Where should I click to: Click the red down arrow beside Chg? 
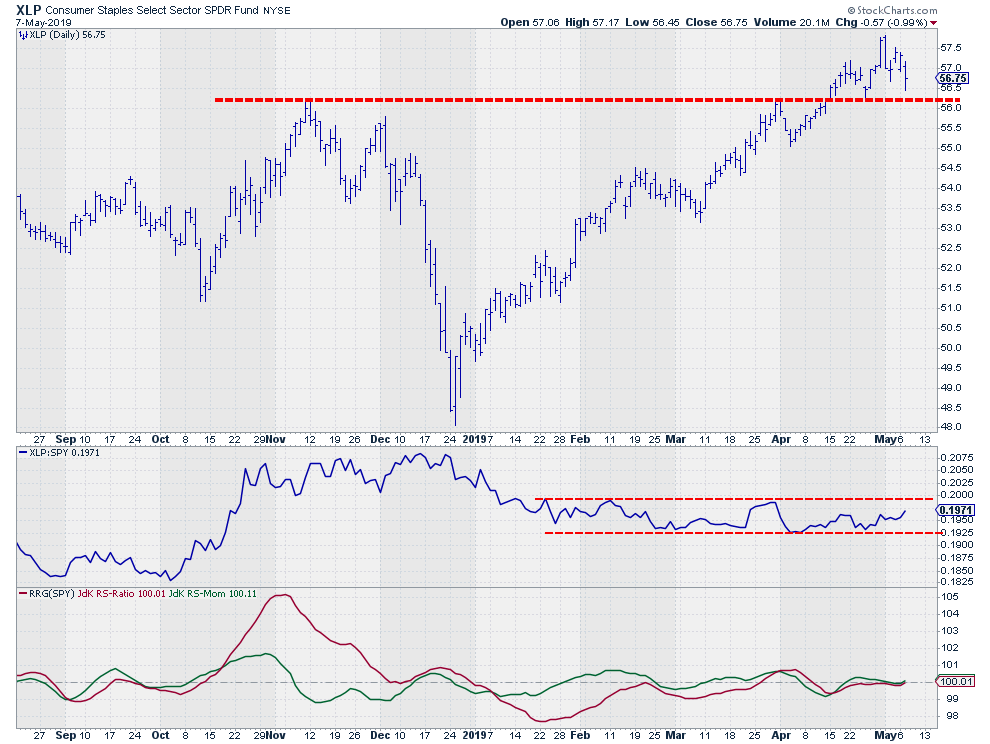[934, 23]
